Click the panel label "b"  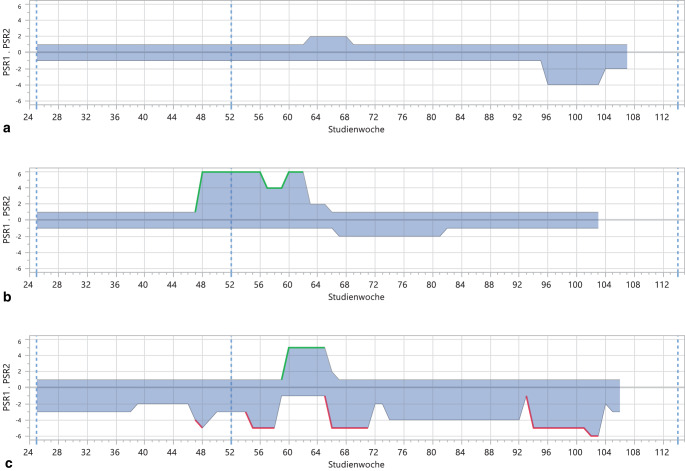[x=9, y=297]
